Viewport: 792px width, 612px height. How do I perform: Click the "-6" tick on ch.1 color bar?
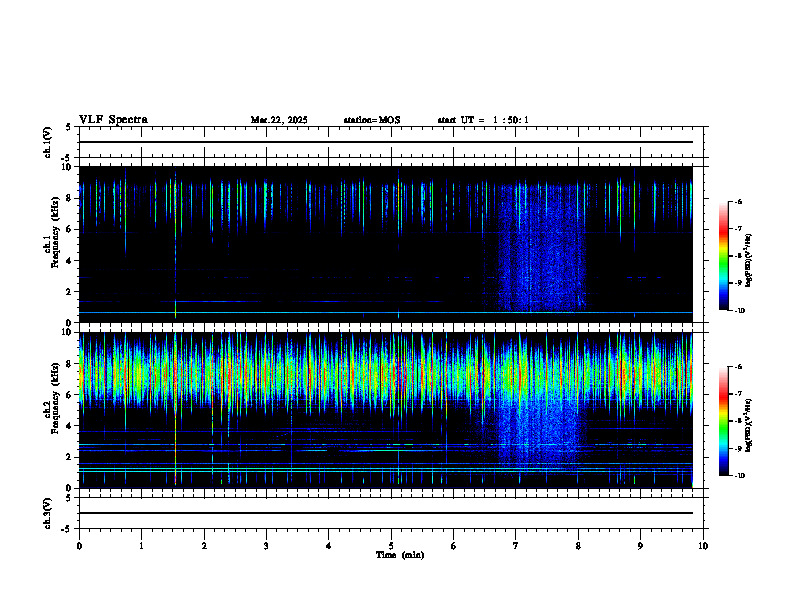click(737, 202)
